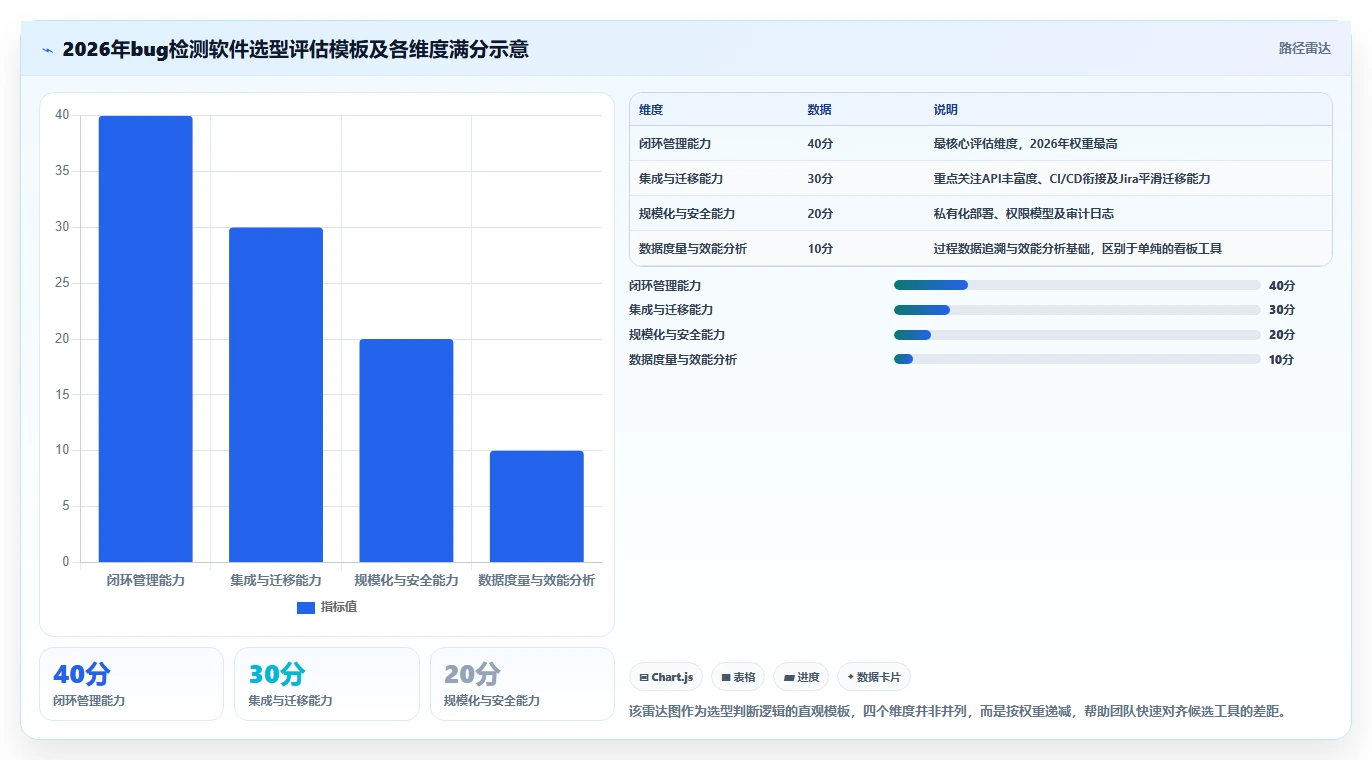Click the 集成与迁移能力 progress bar
Screen dimensions: 1372x760
click(x=1077, y=310)
